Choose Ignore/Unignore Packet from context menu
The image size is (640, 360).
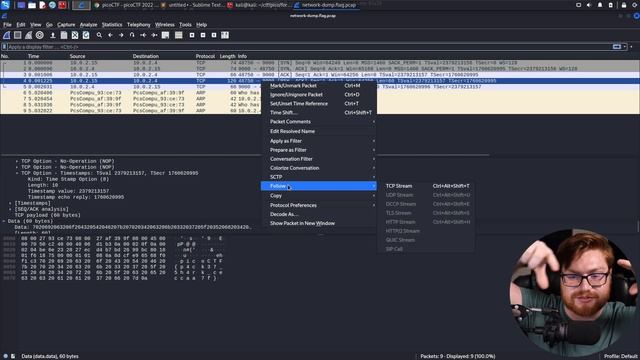[x=318, y=95]
